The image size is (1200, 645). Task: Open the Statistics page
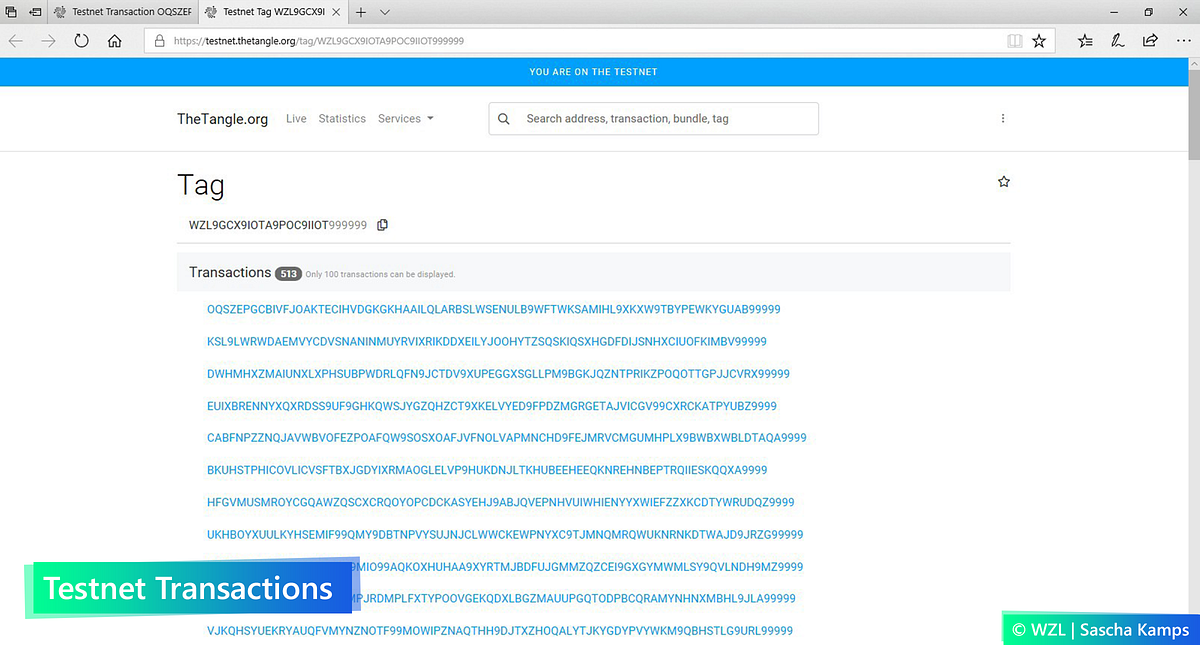click(342, 118)
